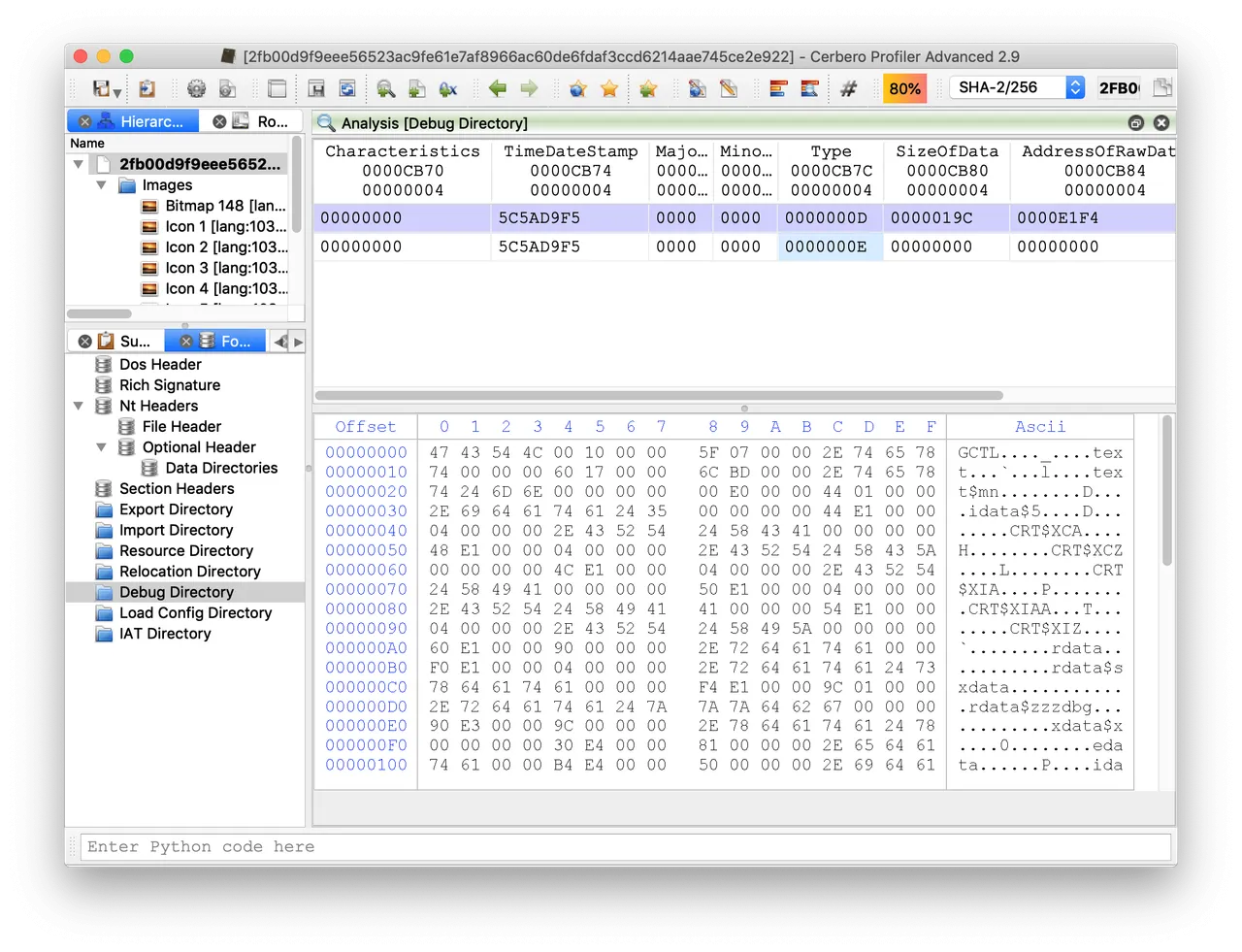This screenshot has width=1242, height=952.
Task: Open the save dropdown arrow
Action: (117, 92)
